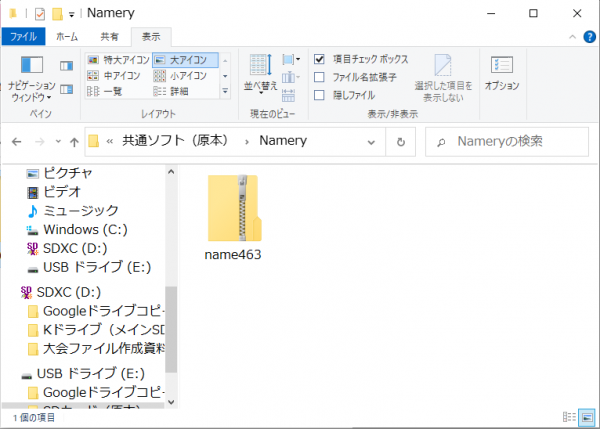This screenshot has height=429, width=600.
Task: Toggle the details pane icon
Action: click(x=67, y=90)
